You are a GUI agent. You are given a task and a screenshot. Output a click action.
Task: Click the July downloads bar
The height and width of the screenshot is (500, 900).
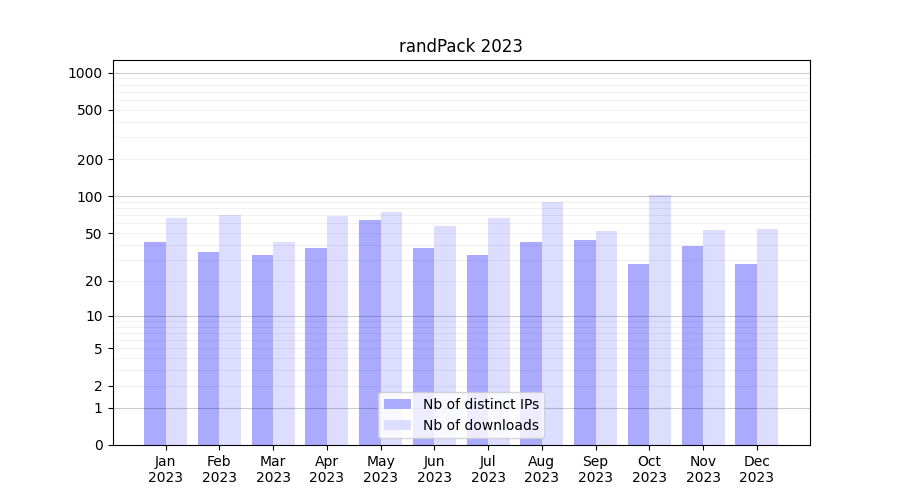(x=499, y=331)
